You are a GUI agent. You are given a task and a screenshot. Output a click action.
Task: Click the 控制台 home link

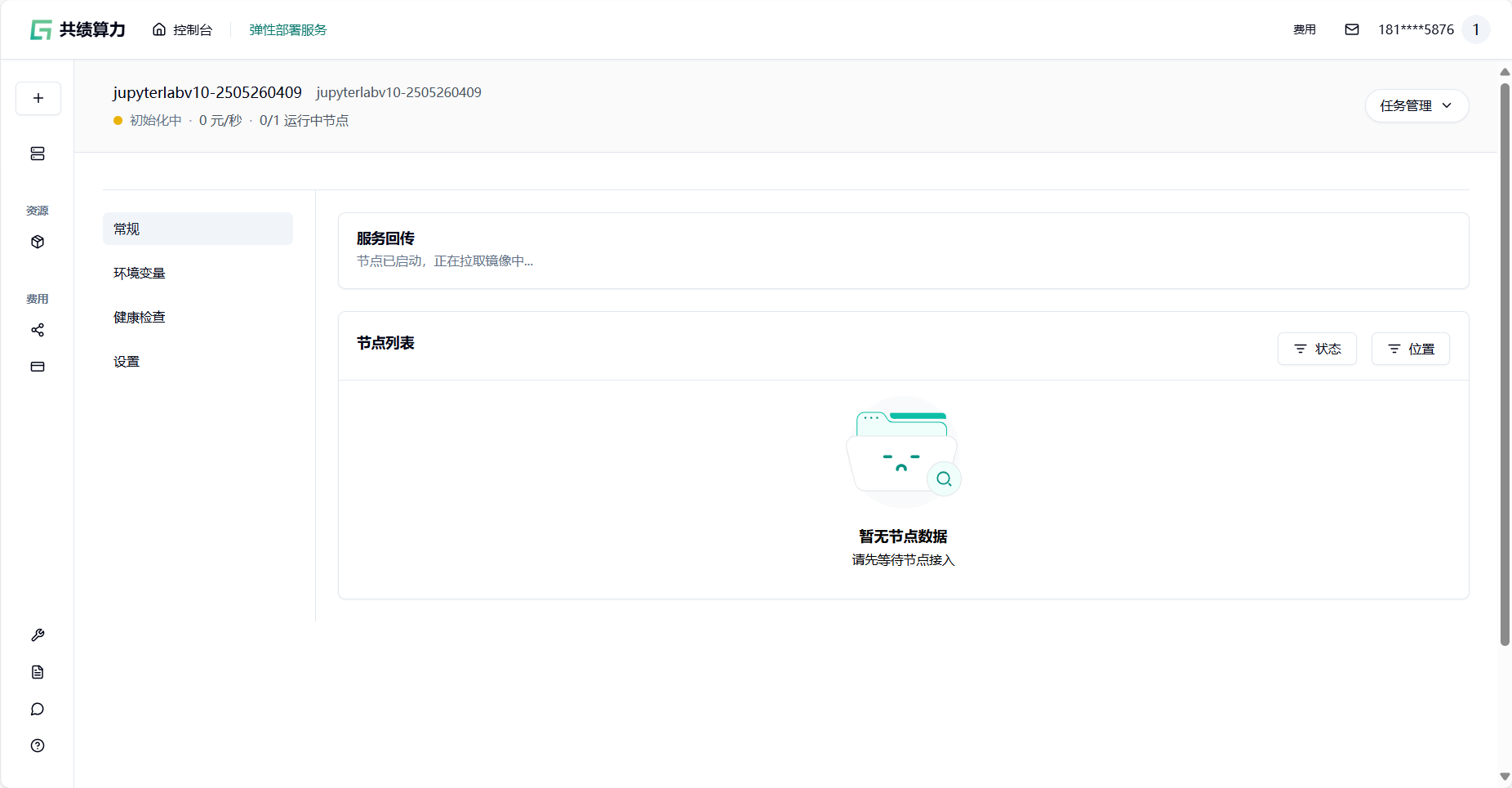183,29
